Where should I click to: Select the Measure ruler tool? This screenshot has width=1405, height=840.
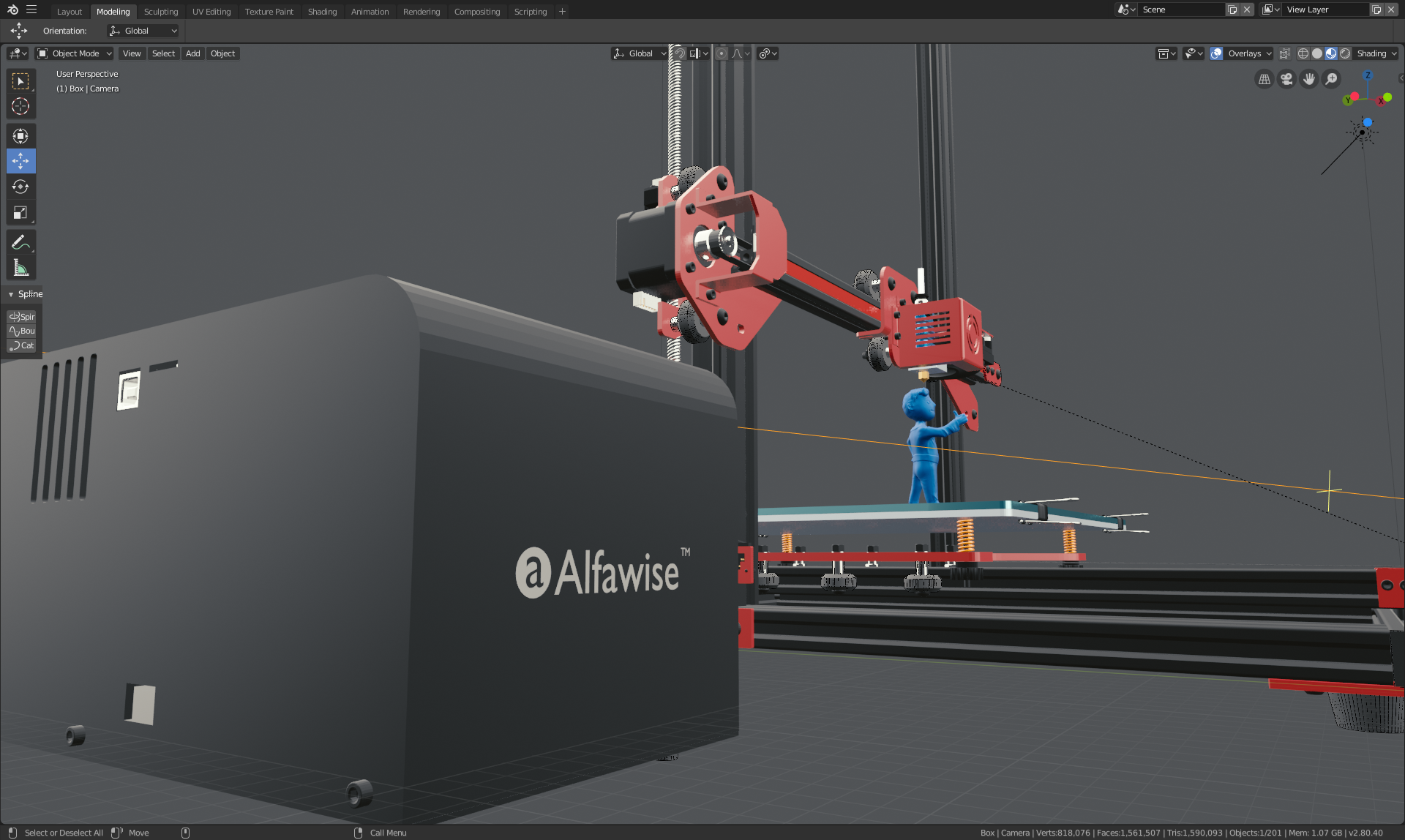point(20,268)
